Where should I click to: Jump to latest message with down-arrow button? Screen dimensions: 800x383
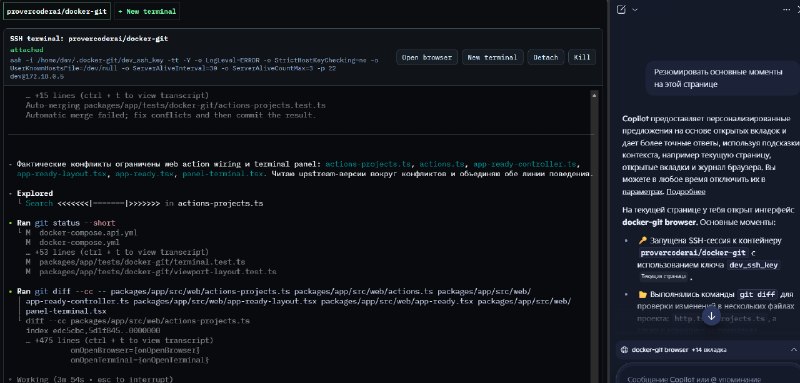pos(711,316)
